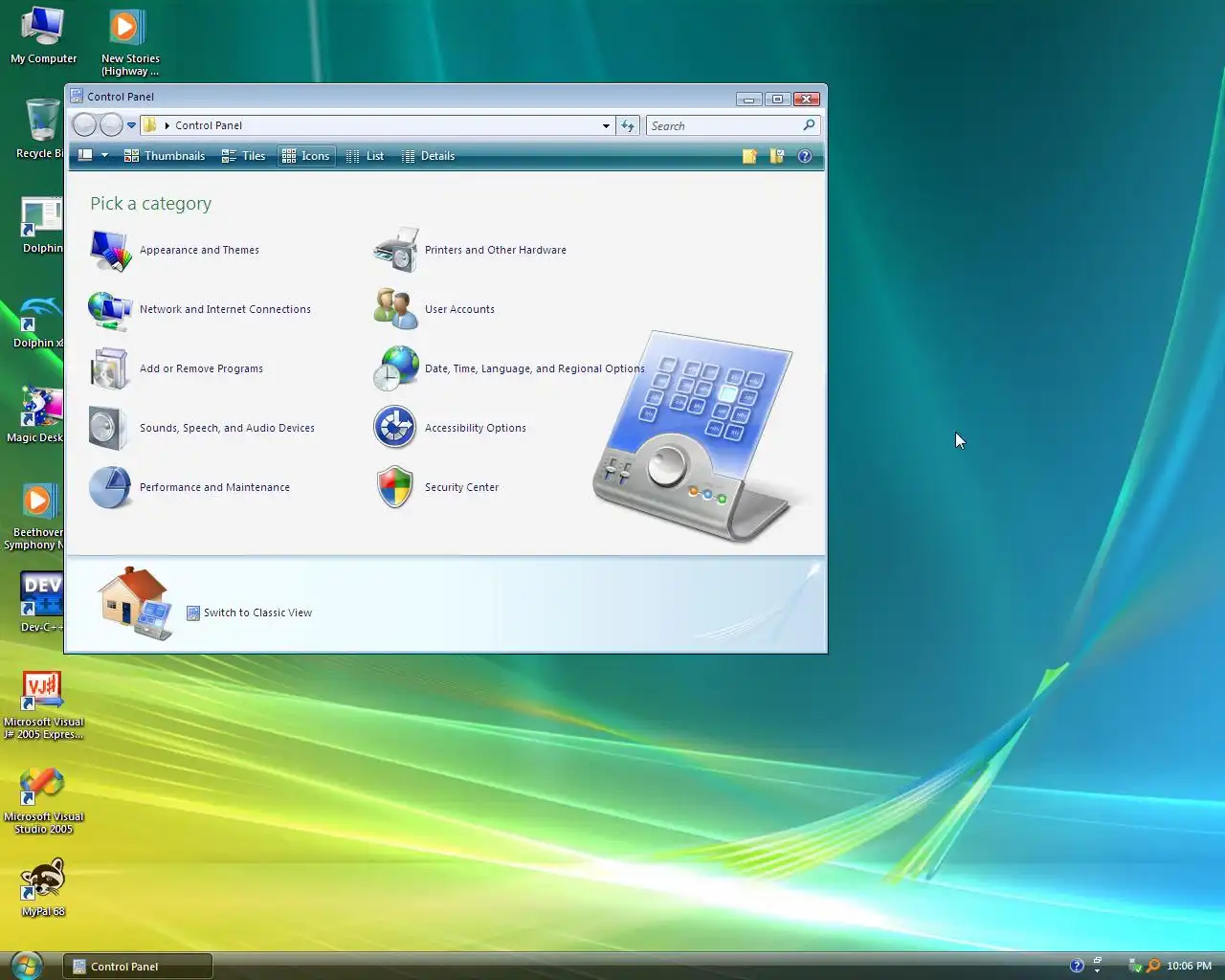Click the search magnifier icon
1225x980 pixels.
click(809, 125)
